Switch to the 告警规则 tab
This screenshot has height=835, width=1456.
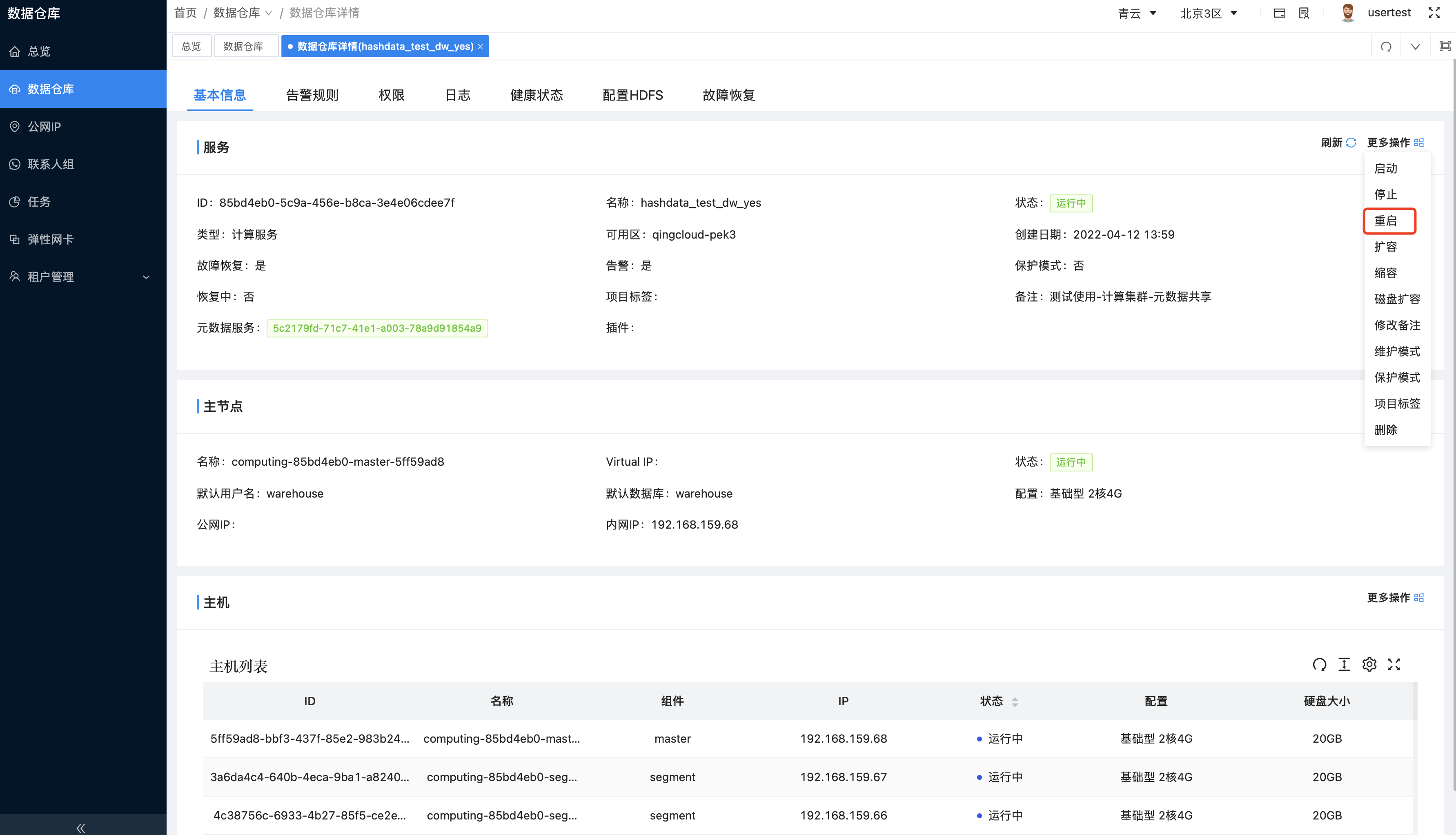coord(312,95)
